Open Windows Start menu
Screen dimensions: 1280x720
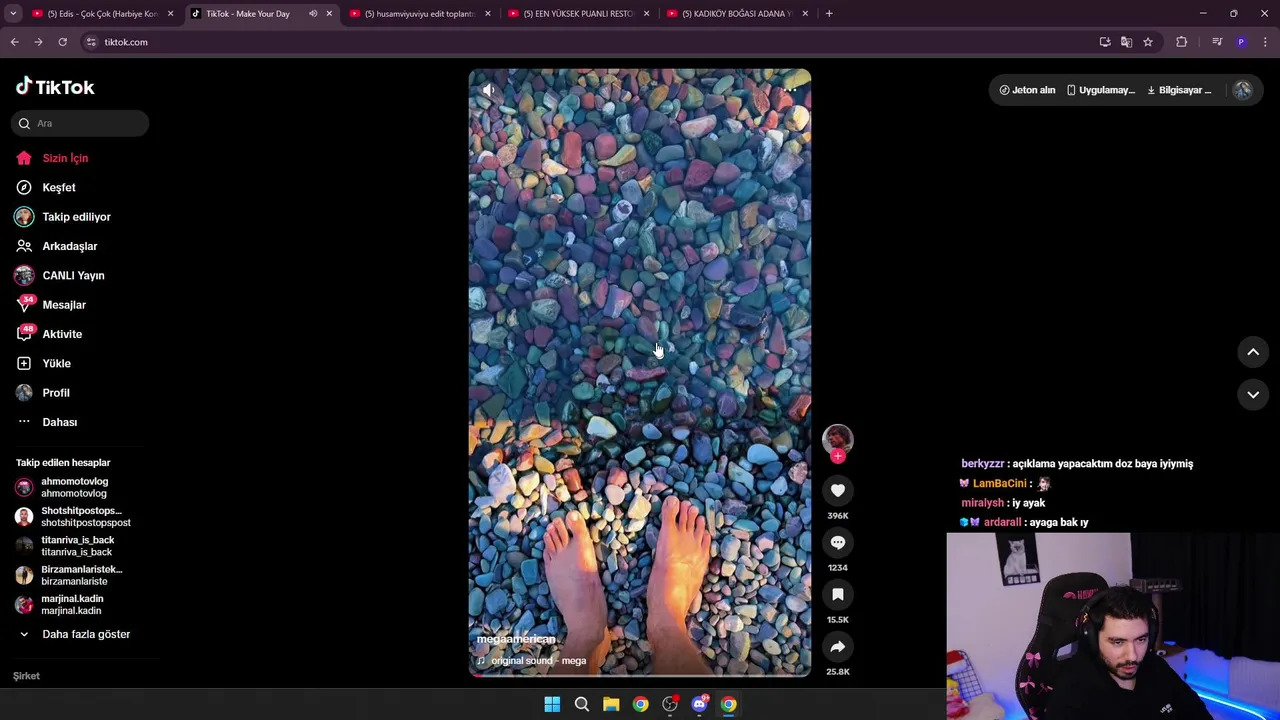552,704
